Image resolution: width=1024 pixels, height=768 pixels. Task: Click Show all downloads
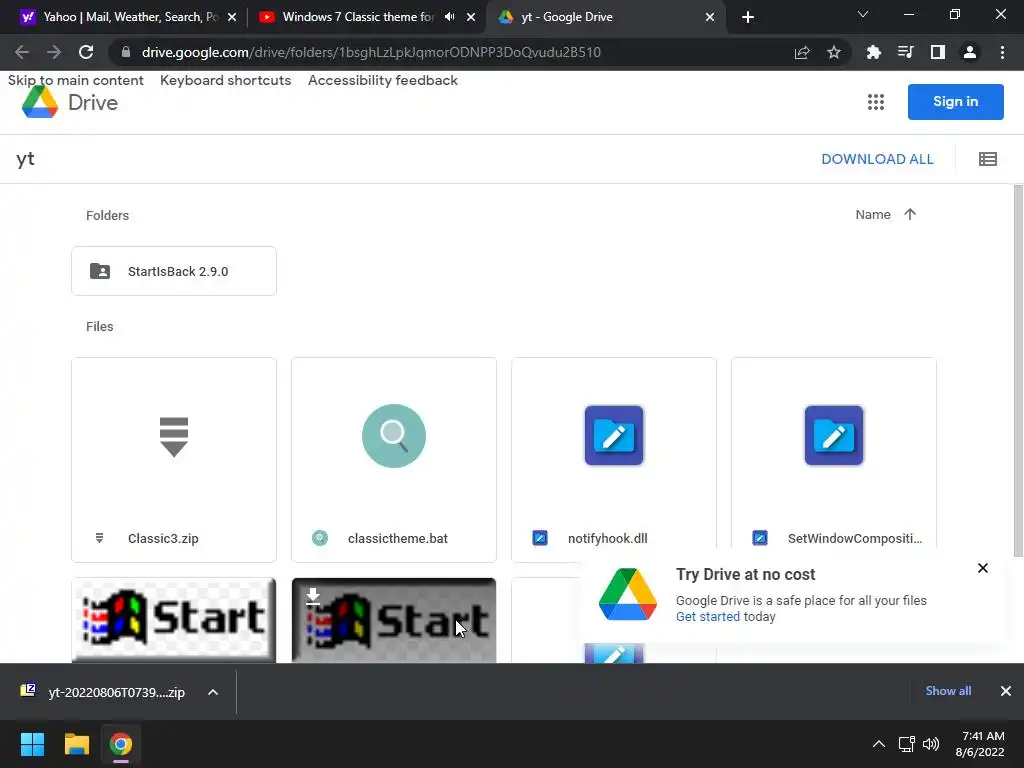(x=948, y=691)
